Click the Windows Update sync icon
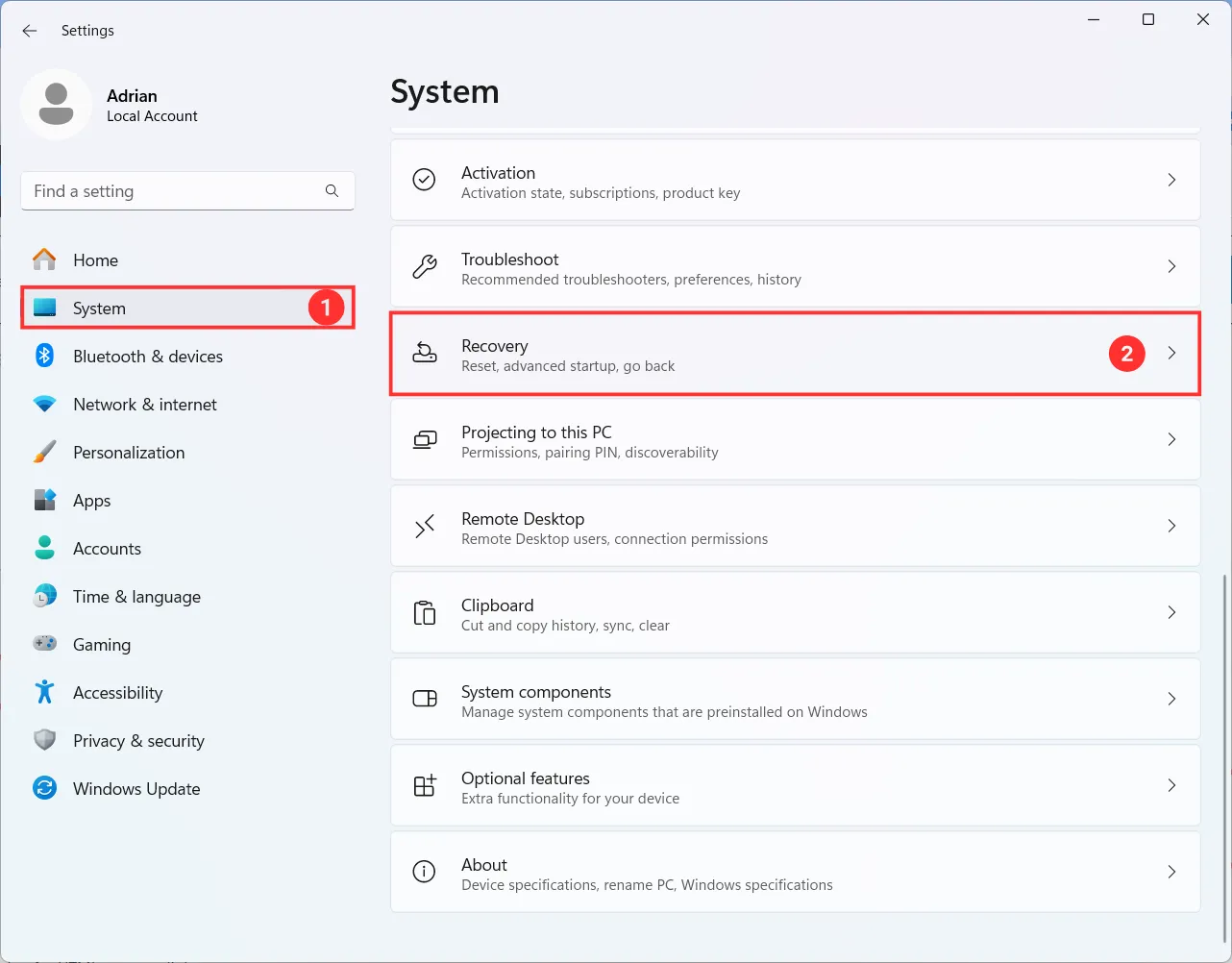Image resolution: width=1232 pixels, height=963 pixels. [x=44, y=788]
